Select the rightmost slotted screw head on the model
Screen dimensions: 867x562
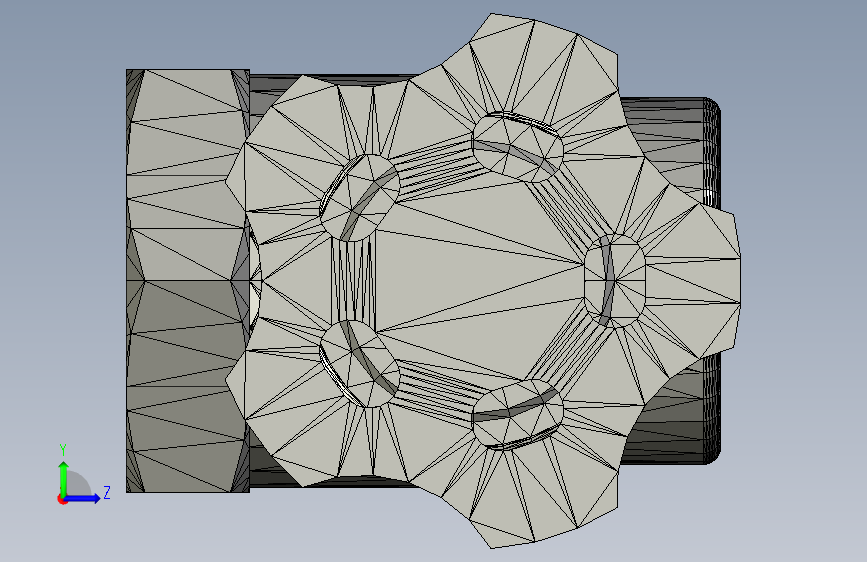coord(615,280)
